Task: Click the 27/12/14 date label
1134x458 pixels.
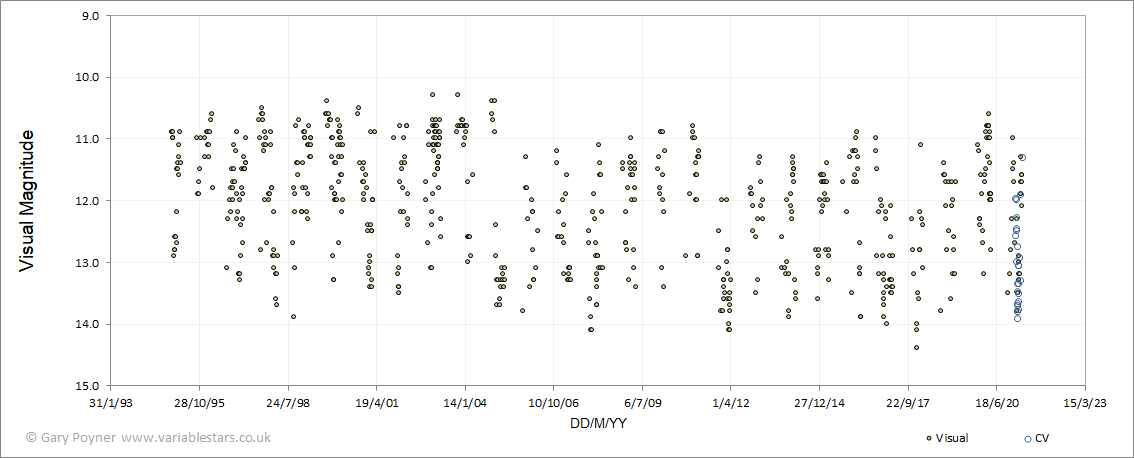Action: pos(820,403)
